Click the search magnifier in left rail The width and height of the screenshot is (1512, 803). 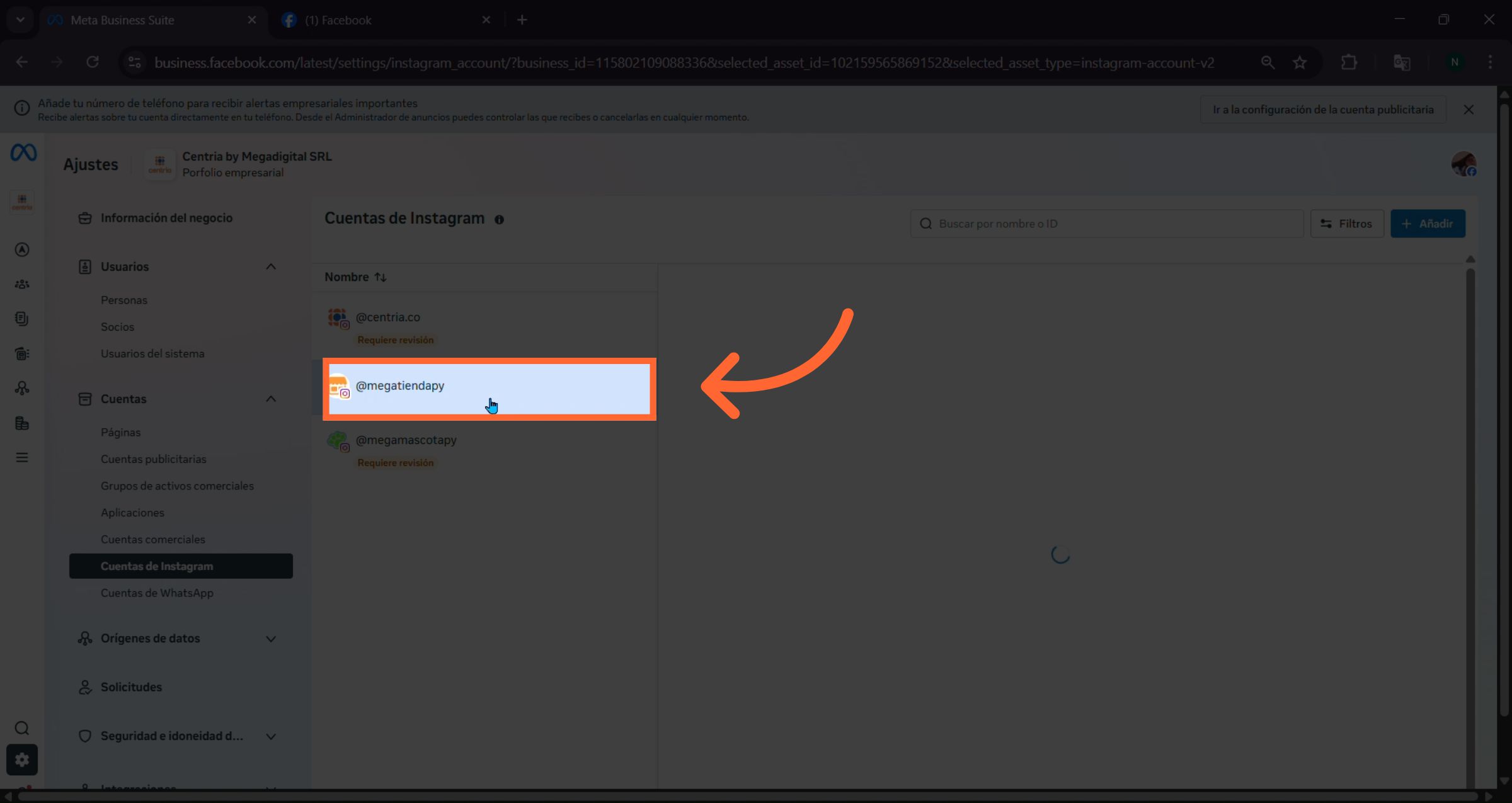pyautogui.click(x=22, y=728)
